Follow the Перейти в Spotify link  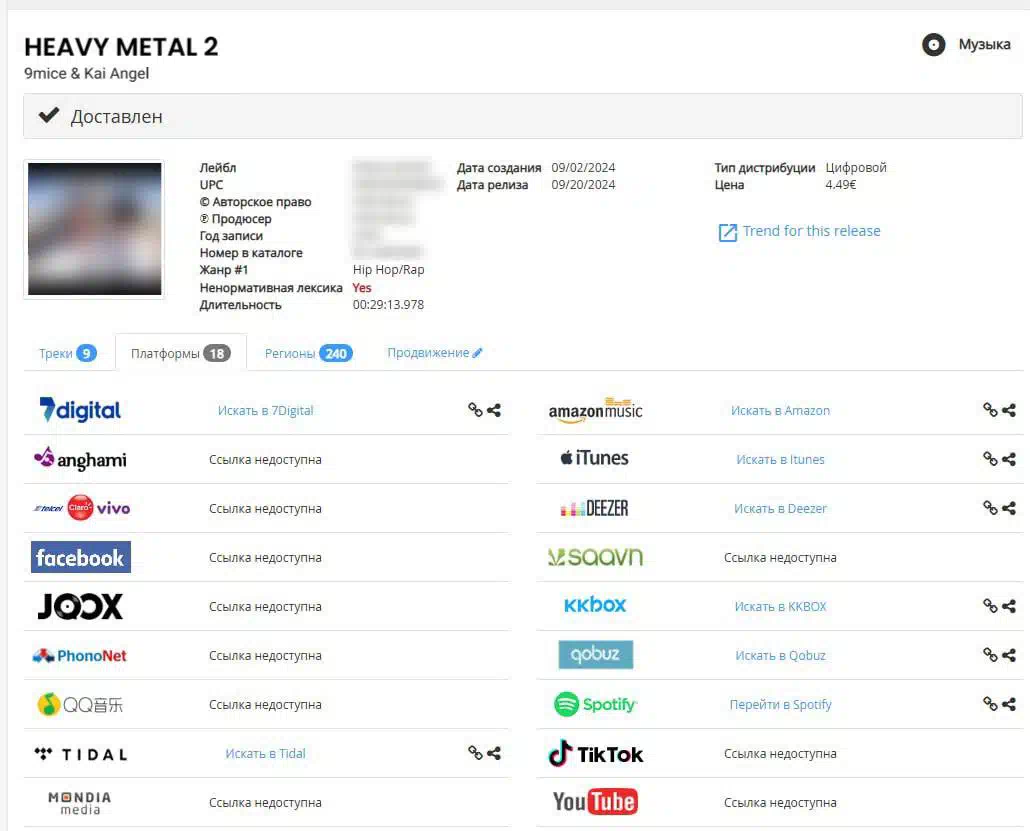pos(780,704)
